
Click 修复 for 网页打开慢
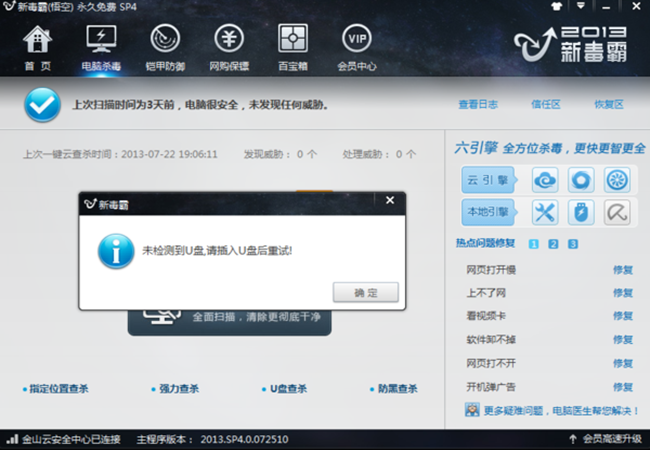[623, 270]
